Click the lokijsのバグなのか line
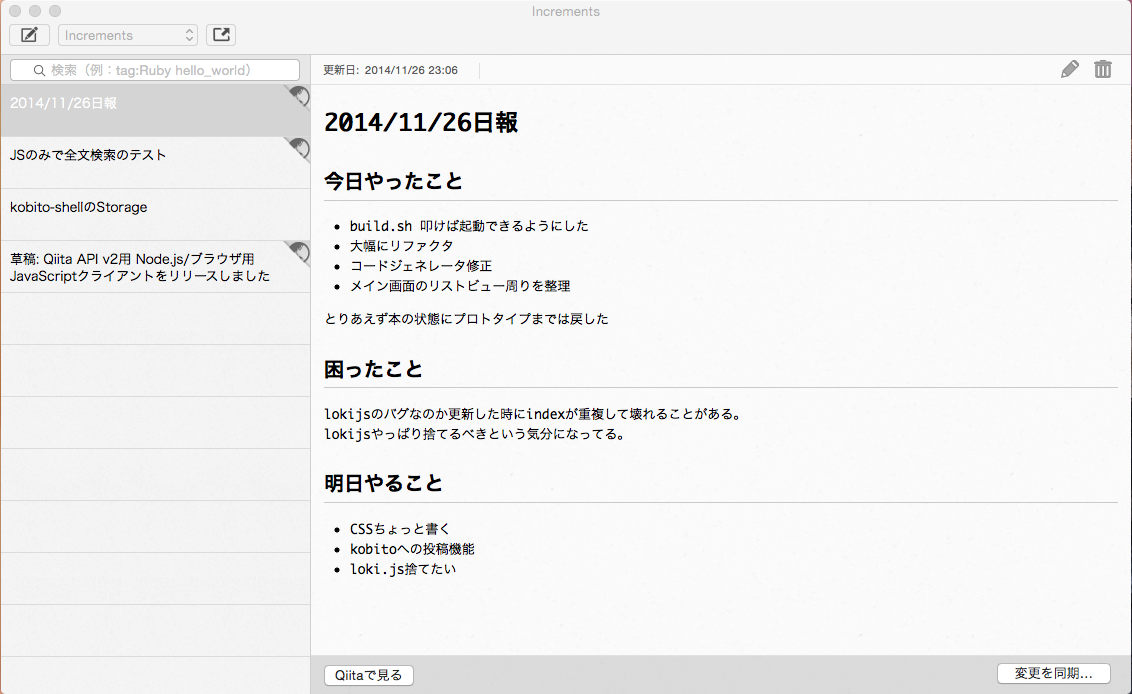 click(x=534, y=414)
